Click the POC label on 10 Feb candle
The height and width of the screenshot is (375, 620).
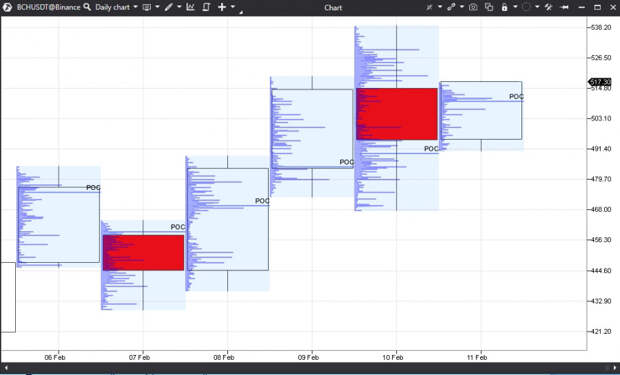[x=431, y=149]
